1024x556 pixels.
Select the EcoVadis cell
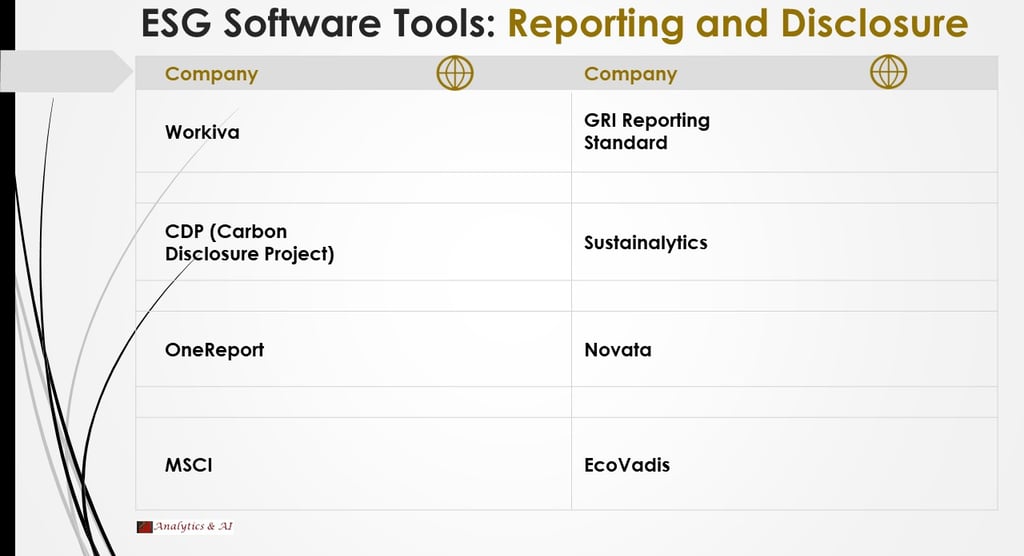(x=784, y=465)
